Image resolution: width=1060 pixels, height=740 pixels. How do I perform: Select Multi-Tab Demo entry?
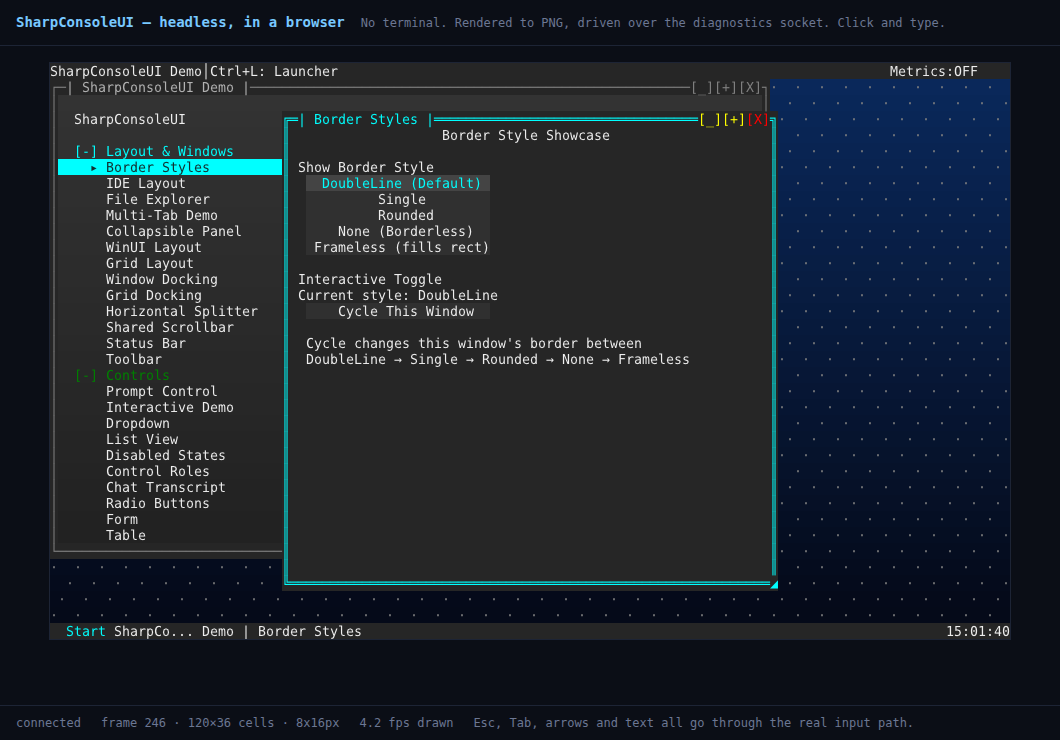[x=162, y=216]
